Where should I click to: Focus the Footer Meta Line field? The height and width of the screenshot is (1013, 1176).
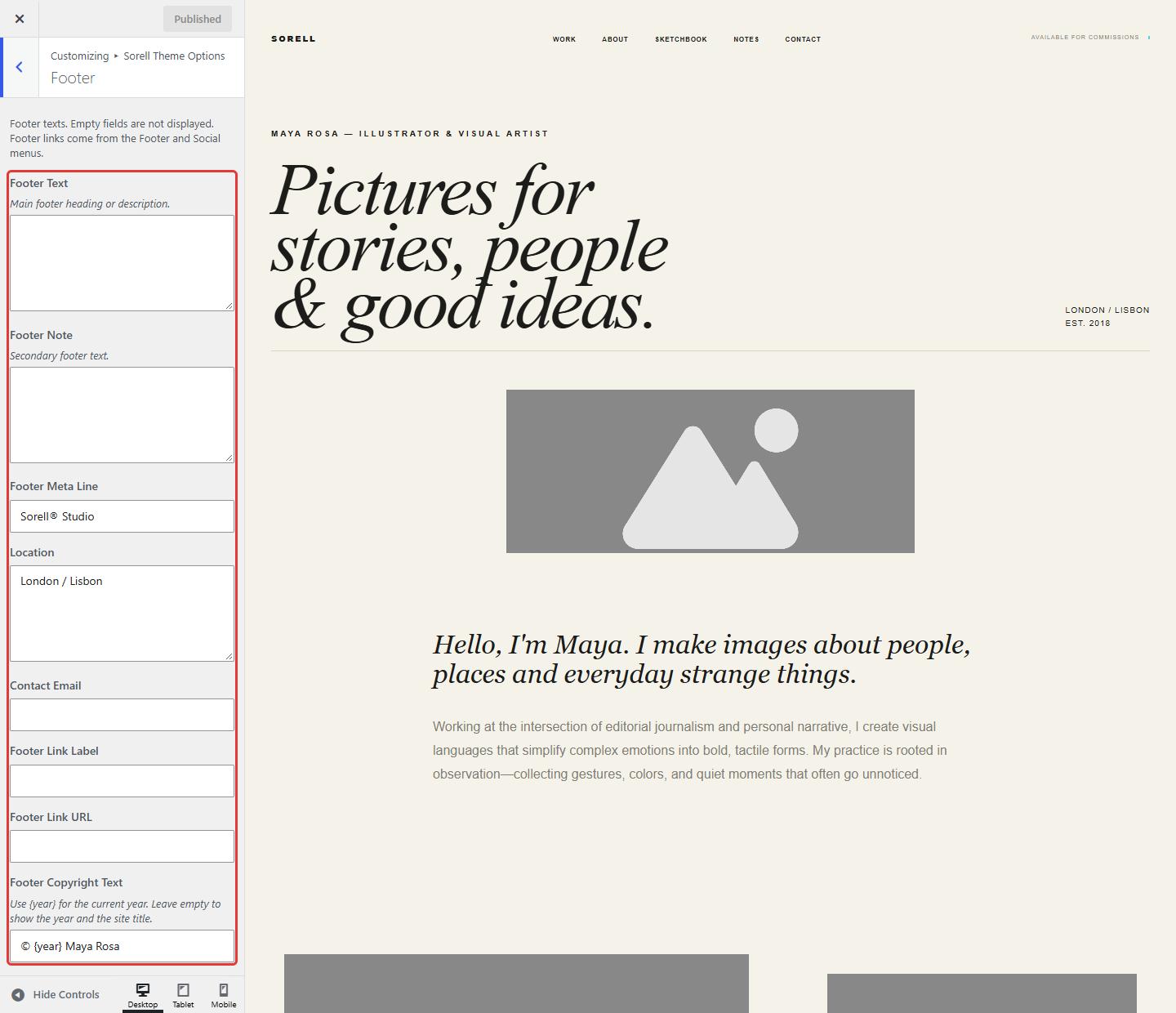tap(122, 516)
